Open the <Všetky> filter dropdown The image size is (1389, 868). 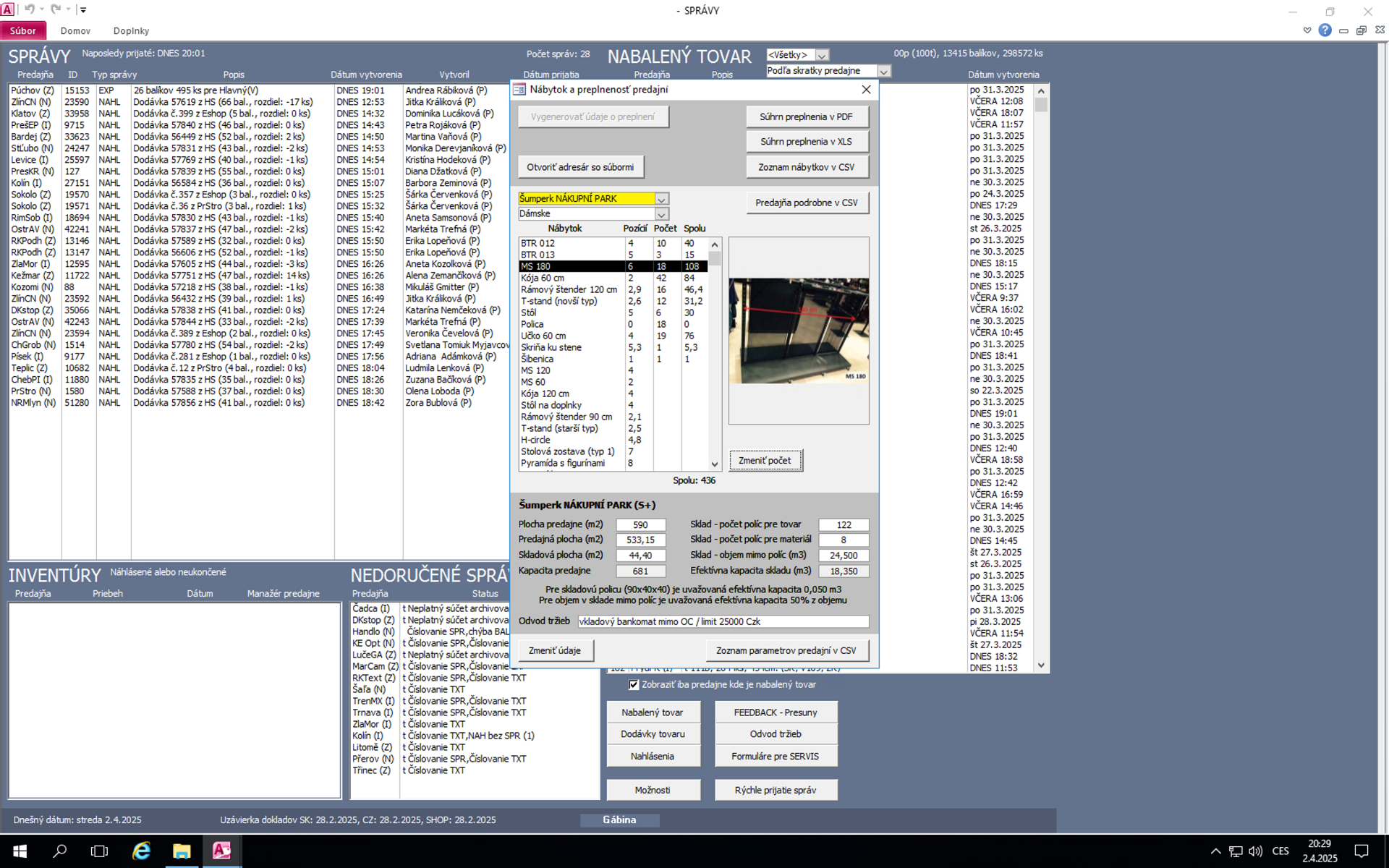pyautogui.click(x=822, y=55)
